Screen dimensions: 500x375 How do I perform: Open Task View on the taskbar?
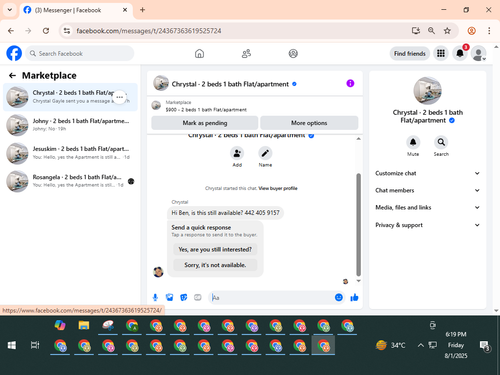point(35,345)
